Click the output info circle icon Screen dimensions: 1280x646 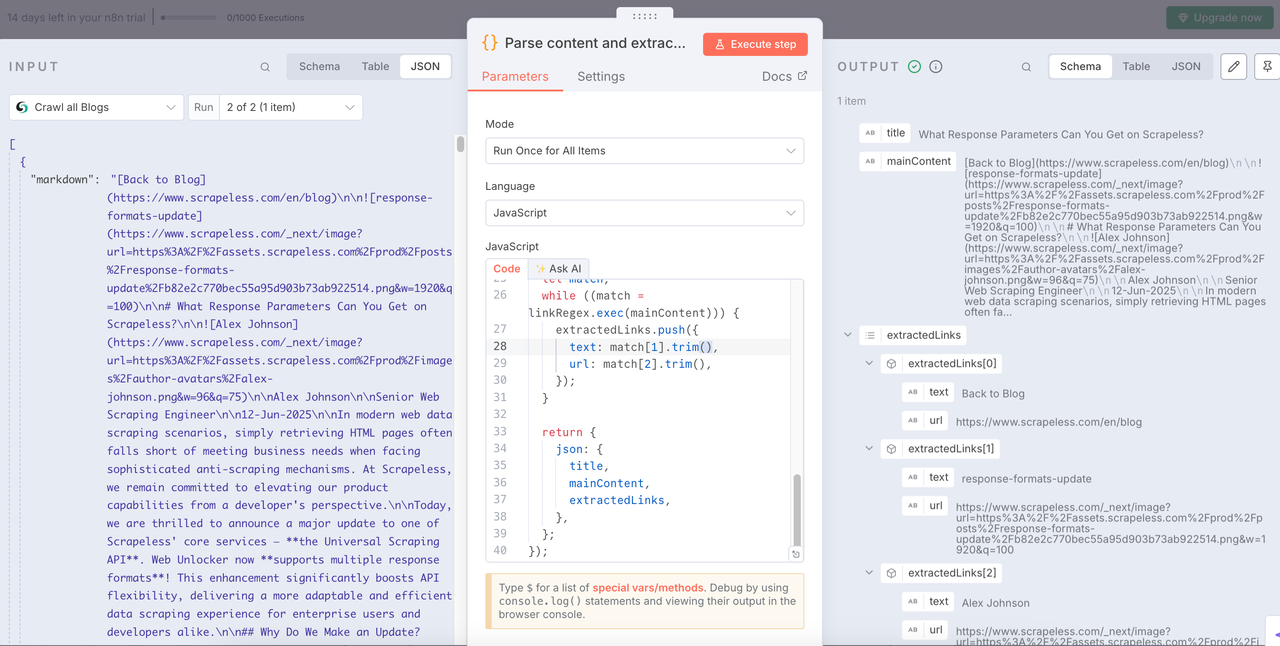tap(936, 67)
